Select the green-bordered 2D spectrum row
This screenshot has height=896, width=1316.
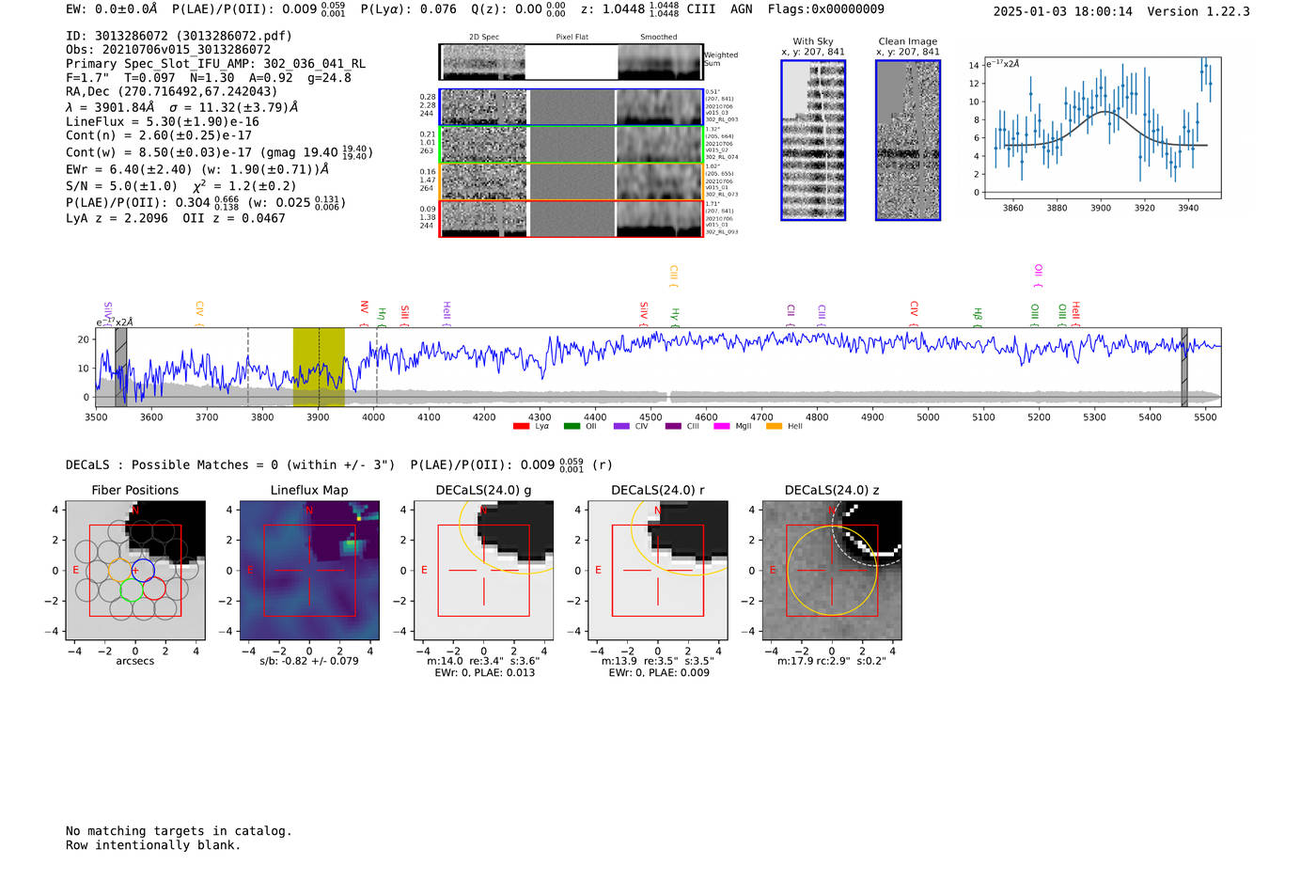click(x=571, y=144)
